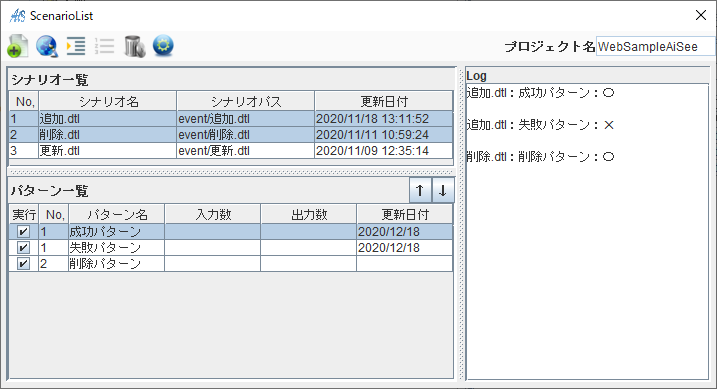The image size is (717, 389).
Task: Select the 追加.dtl scenario name cell
Action: pyautogui.click(x=107, y=119)
